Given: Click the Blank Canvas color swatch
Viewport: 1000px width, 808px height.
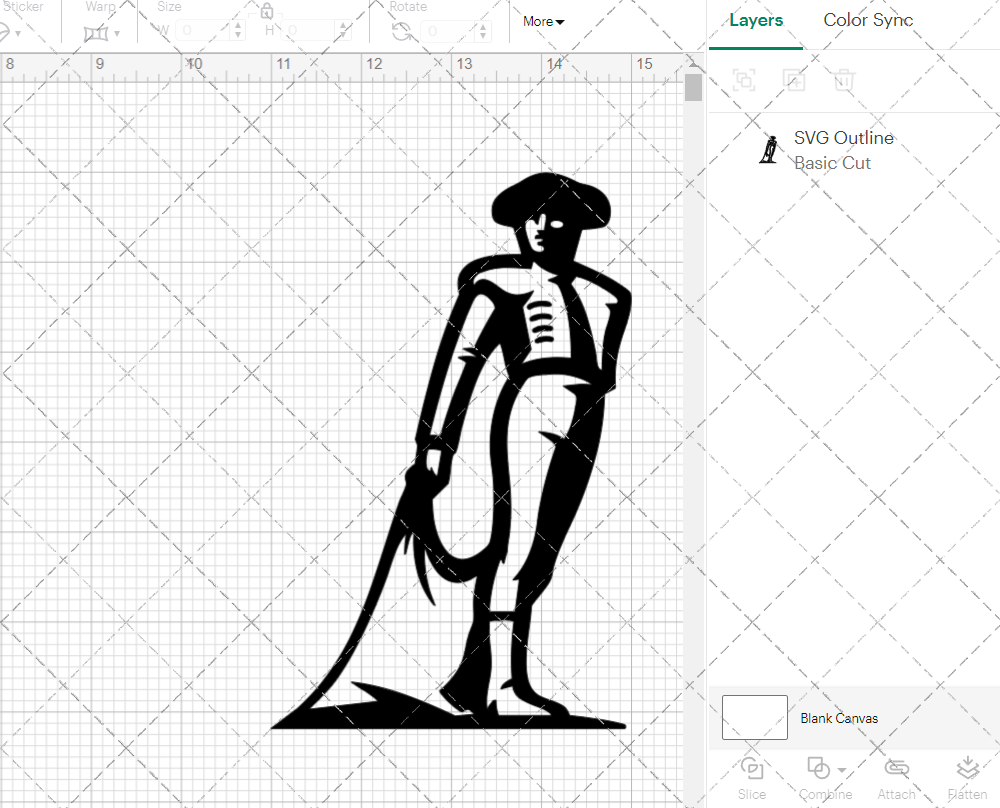Looking at the screenshot, I should tap(755, 717).
